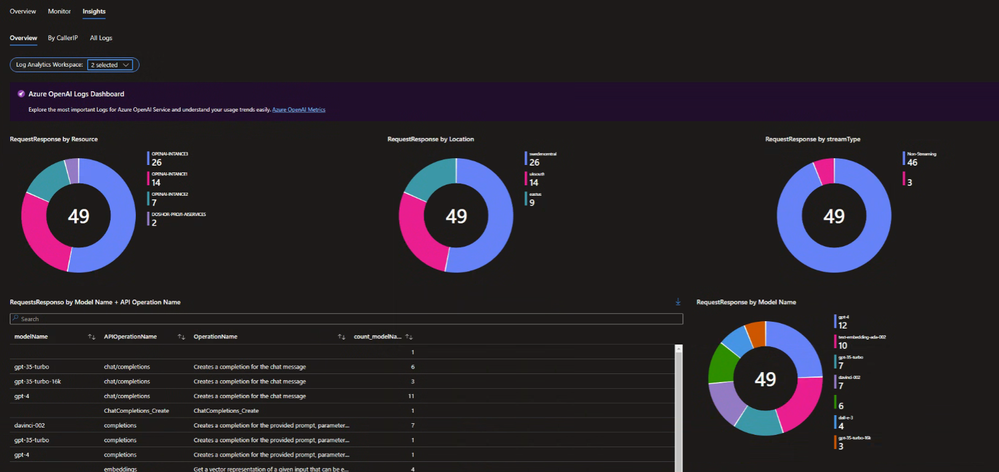Click the search magnifier icon in table
The height and width of the screenshot is (472, 999).
coord(15,318)
